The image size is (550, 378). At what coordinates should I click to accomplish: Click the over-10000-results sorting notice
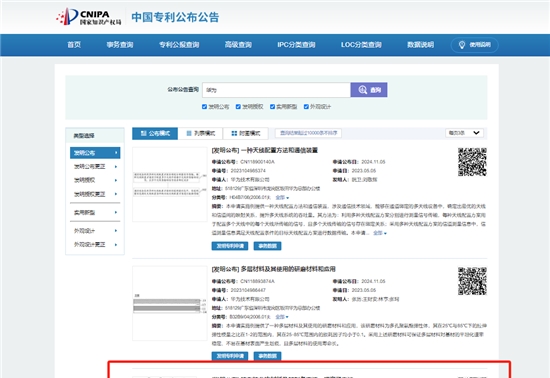pos(308,133)
